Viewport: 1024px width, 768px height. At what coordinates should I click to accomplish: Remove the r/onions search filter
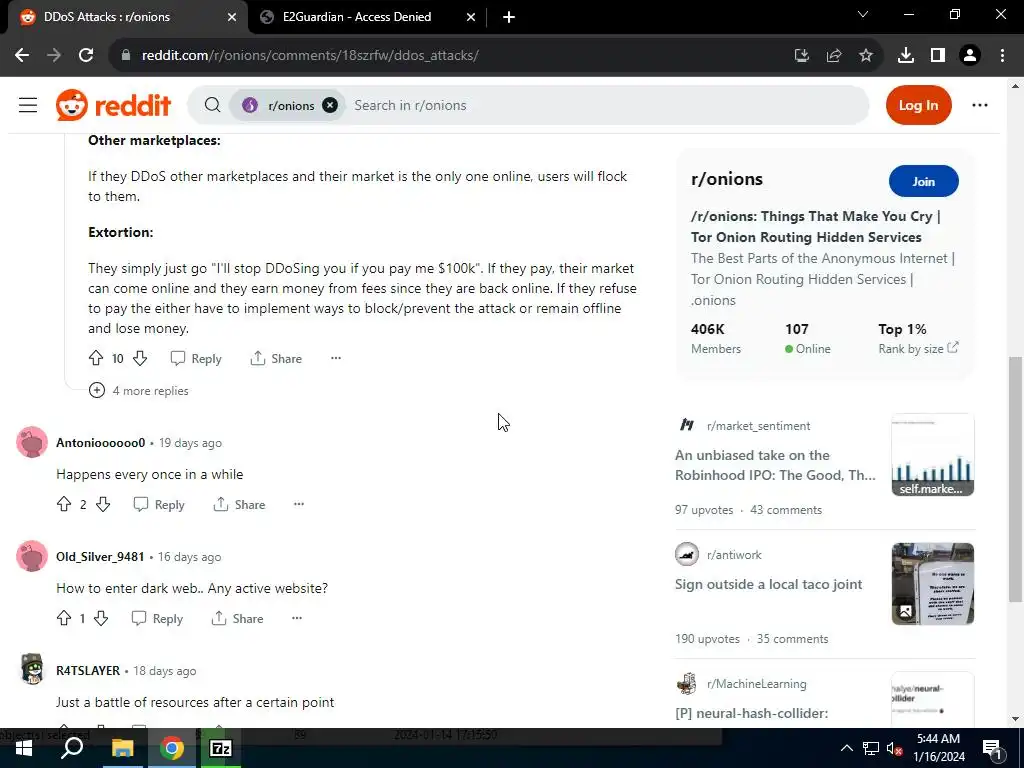tap(330, 105)
